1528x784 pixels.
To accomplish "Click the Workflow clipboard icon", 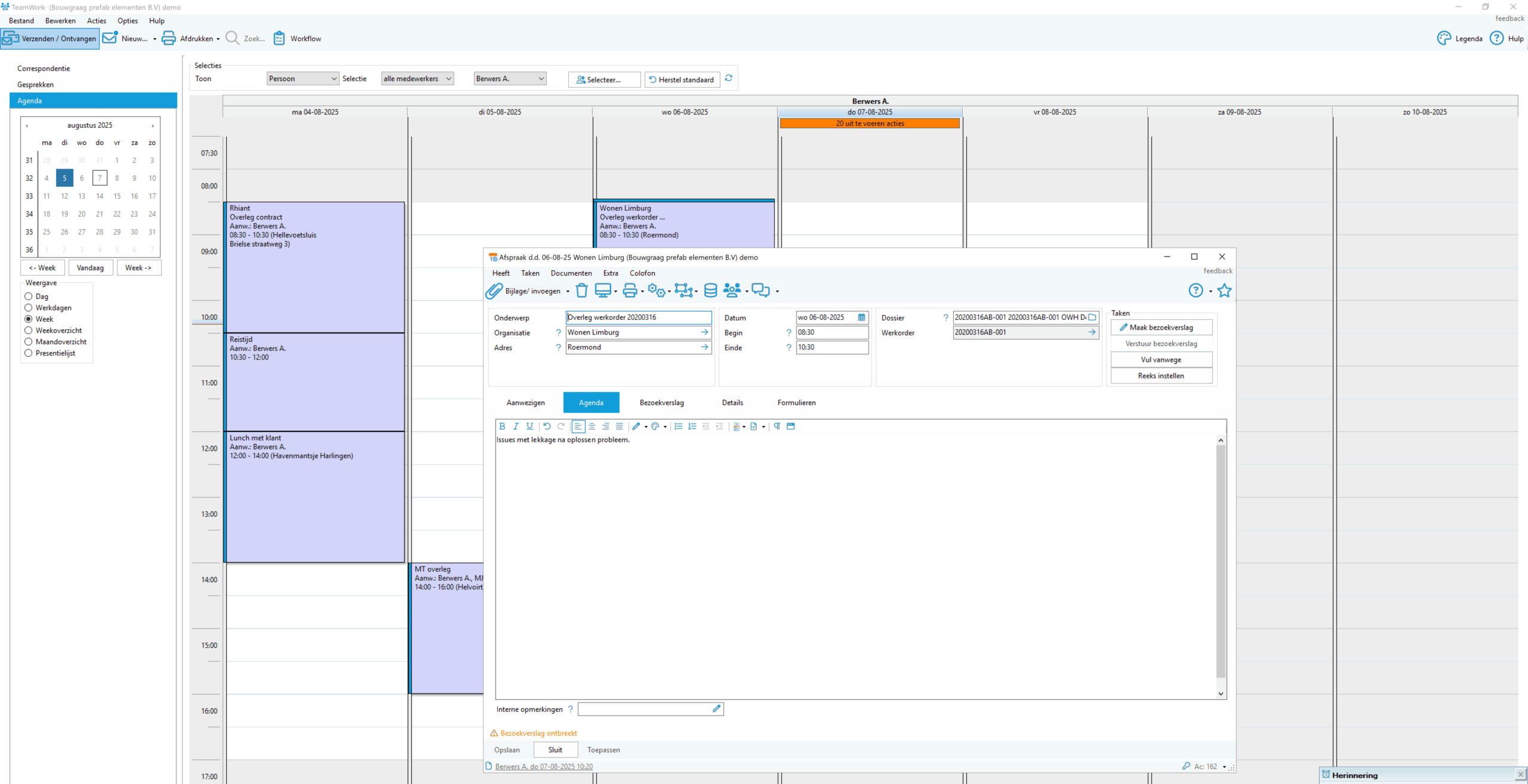I will click(279, 38).
